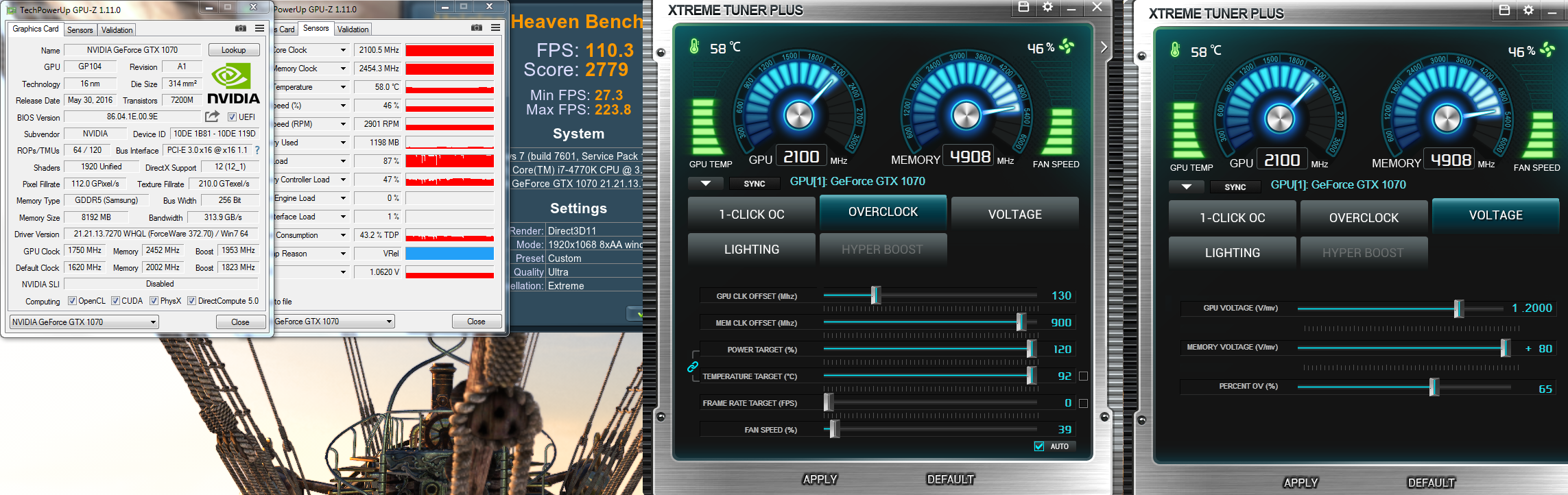The width and height of the screenshot is (1568, 495).
Task: Open the Temperature sensor dropdown arrow
Action: coord(343,87)
